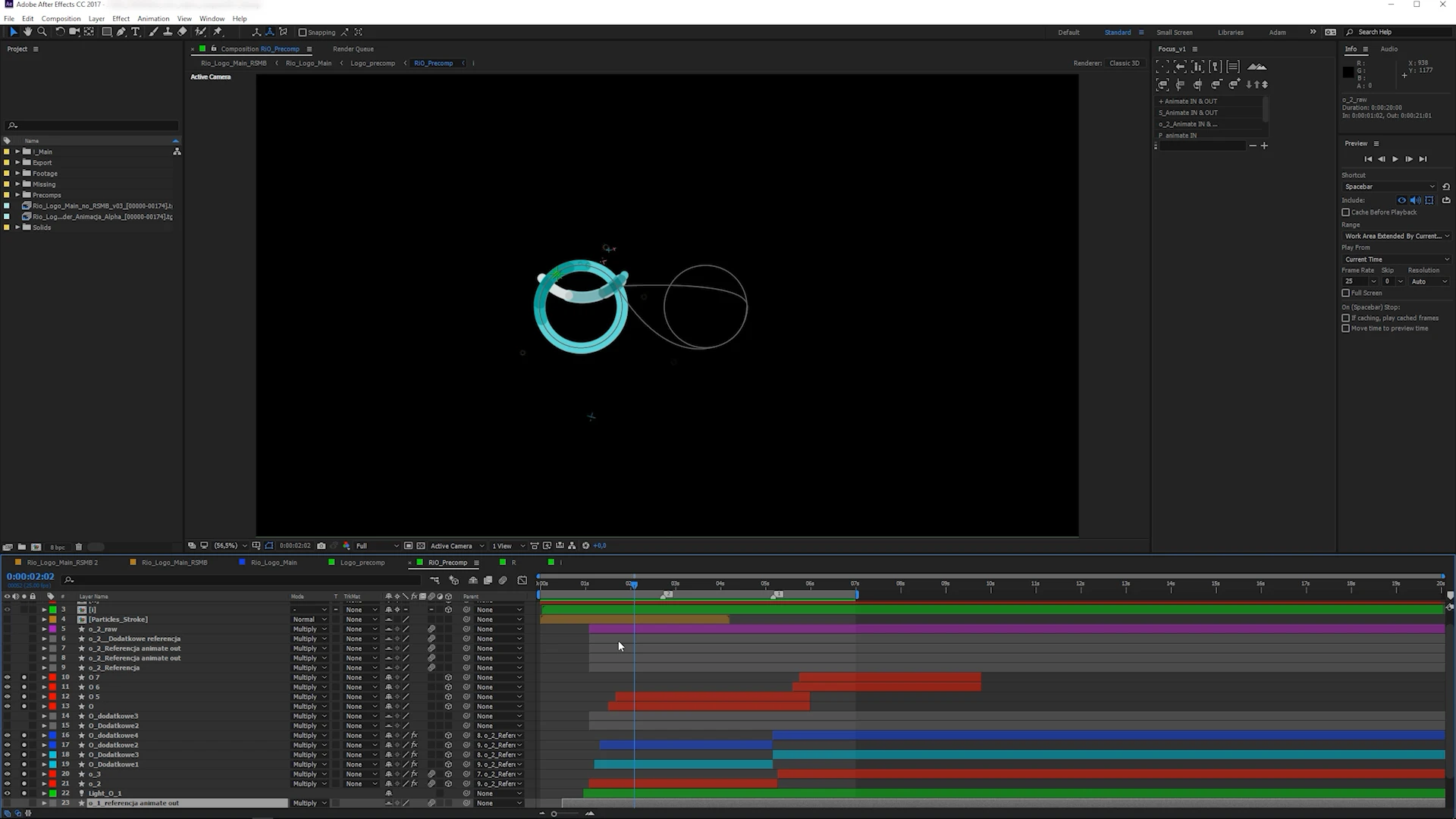Enable the Snapping checkbox
The image size is (1456, 819).
303,33
